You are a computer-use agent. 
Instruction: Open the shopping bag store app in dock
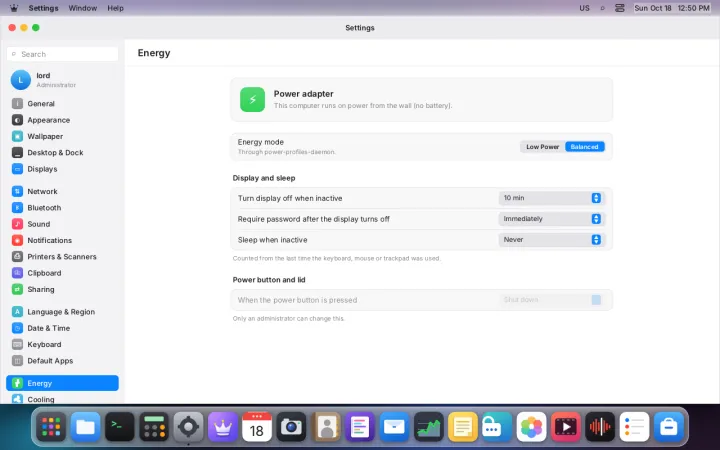click(669, 427)
